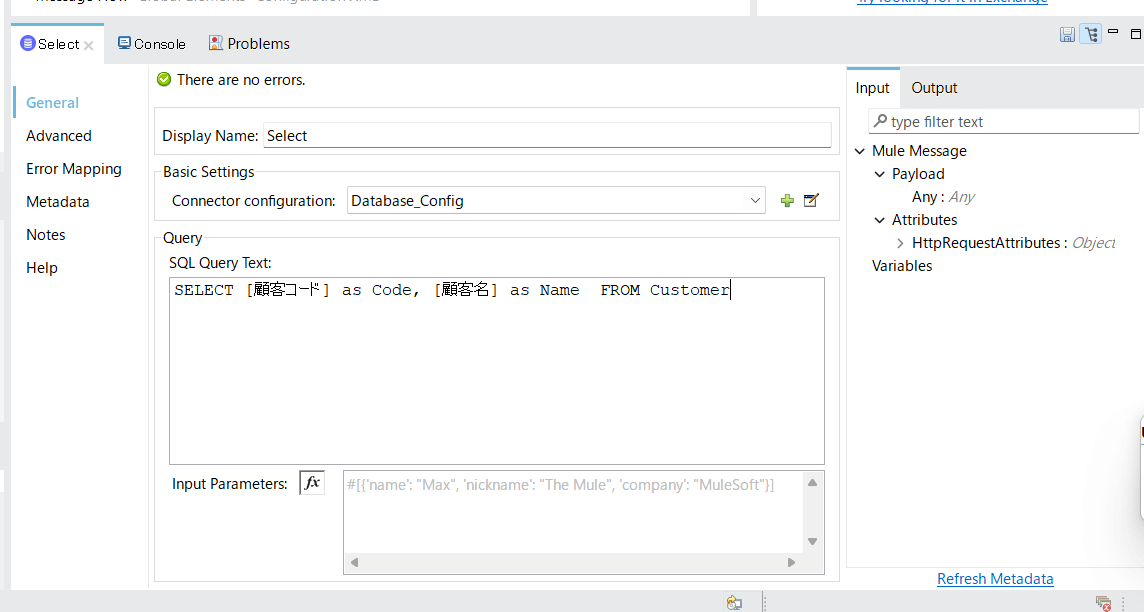Select the Any : Any payload entry
The height and width of the screenshot is (612, 1144).
[x=943, y=197]
